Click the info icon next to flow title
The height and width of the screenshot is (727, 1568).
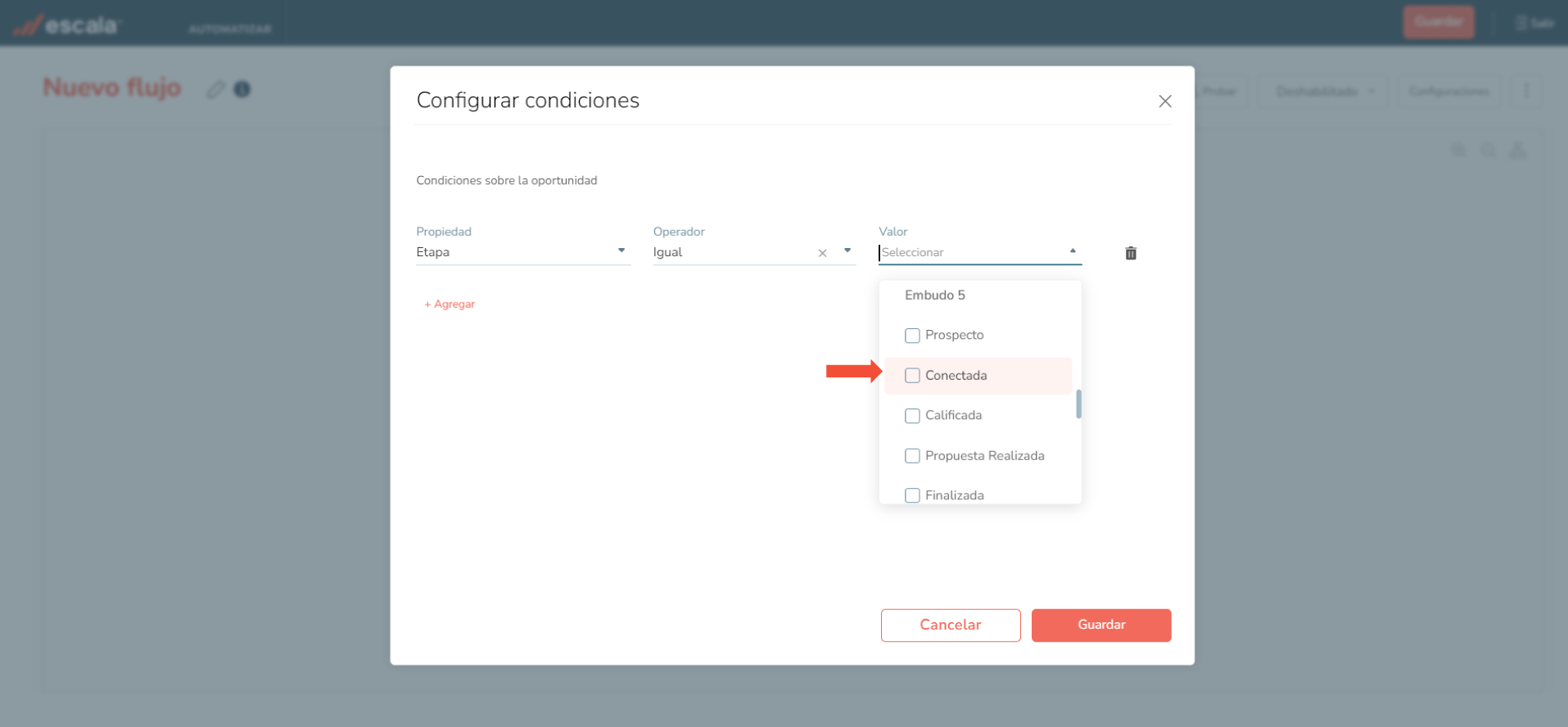[242, 89]
